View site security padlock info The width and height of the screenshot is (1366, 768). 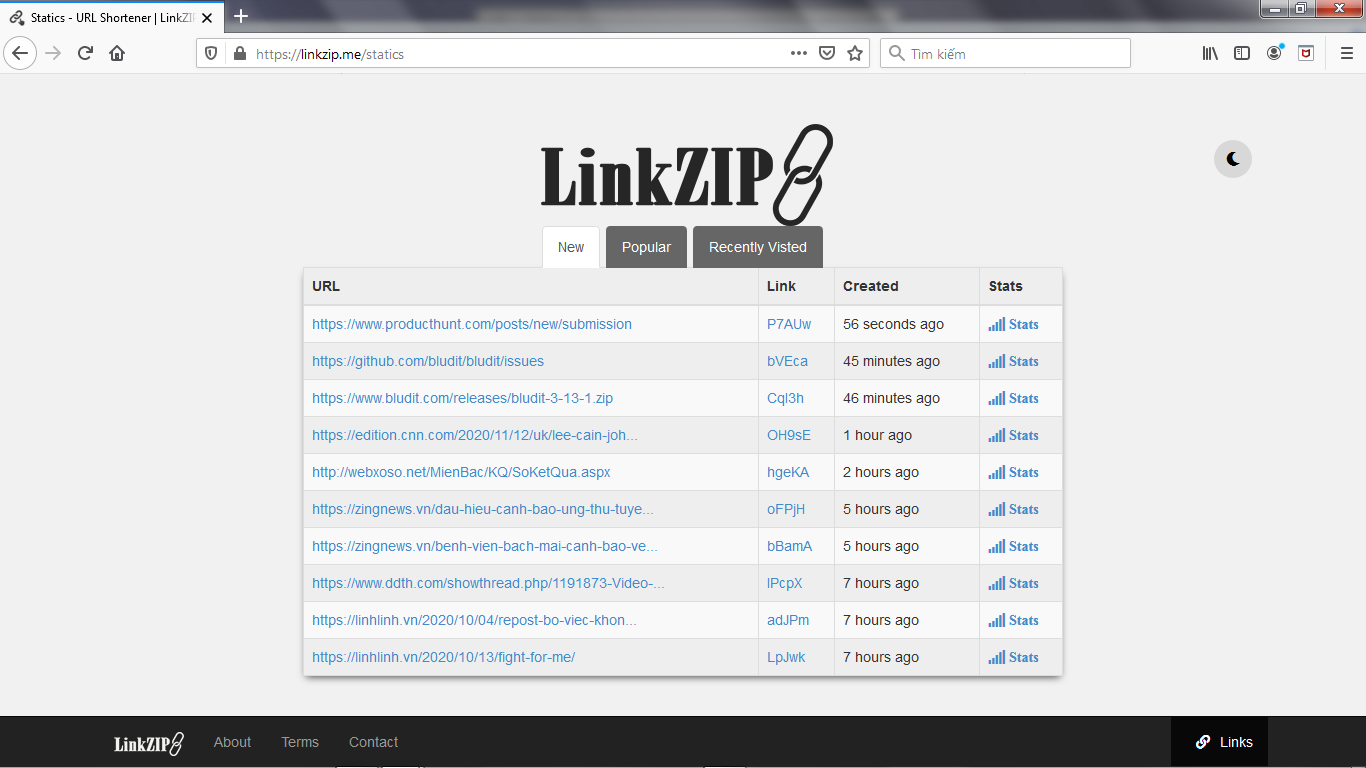pos(238,54)
